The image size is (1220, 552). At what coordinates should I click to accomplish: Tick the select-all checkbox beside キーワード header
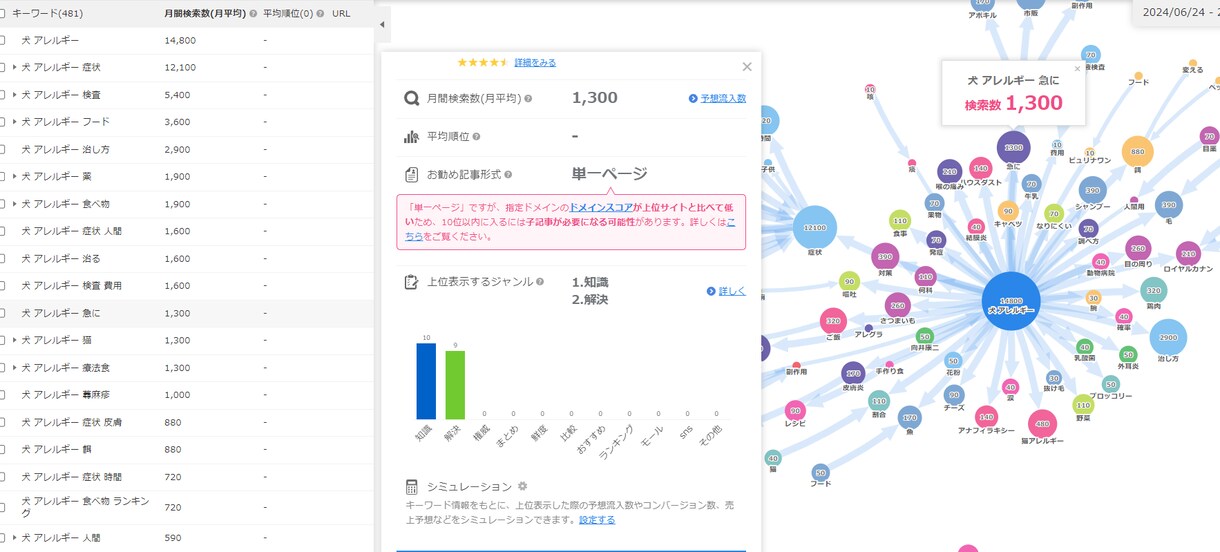(x=3, y=14)
